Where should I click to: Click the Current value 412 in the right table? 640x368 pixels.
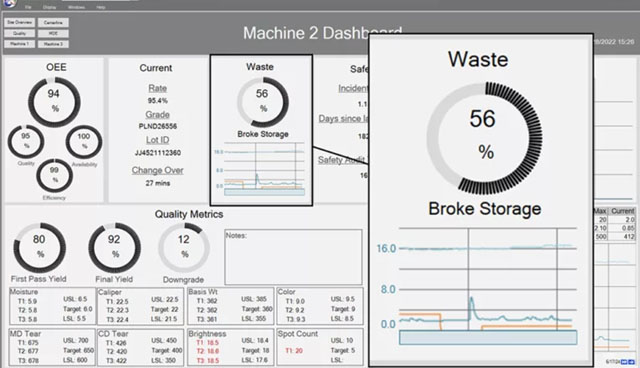click(x=629, y=237)
